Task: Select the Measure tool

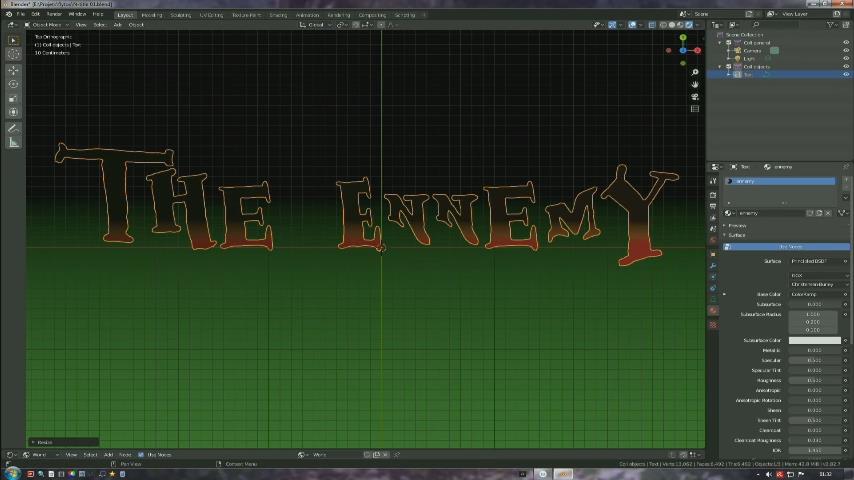Action: 13,142
